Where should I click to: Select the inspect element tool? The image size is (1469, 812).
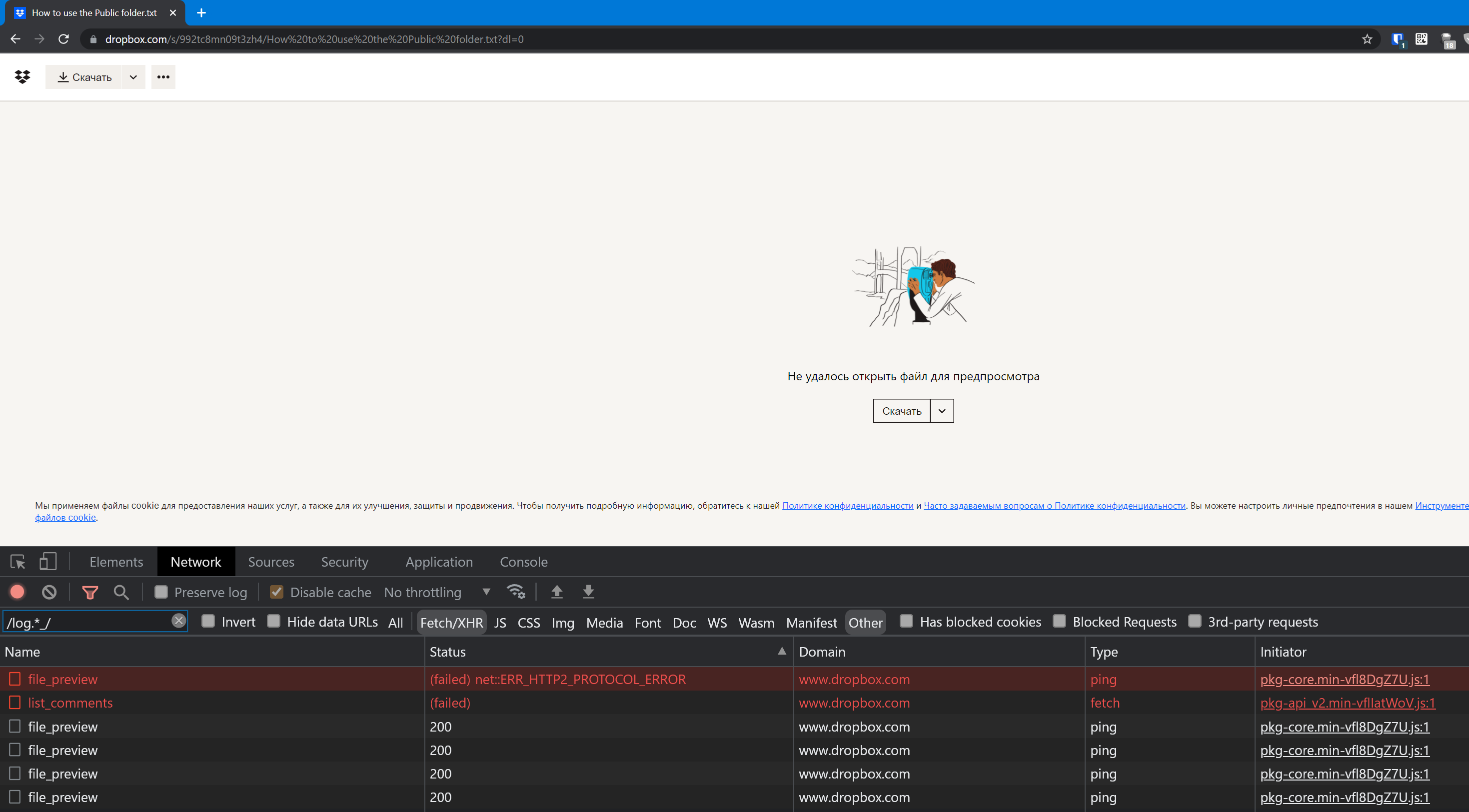[17, 562]
